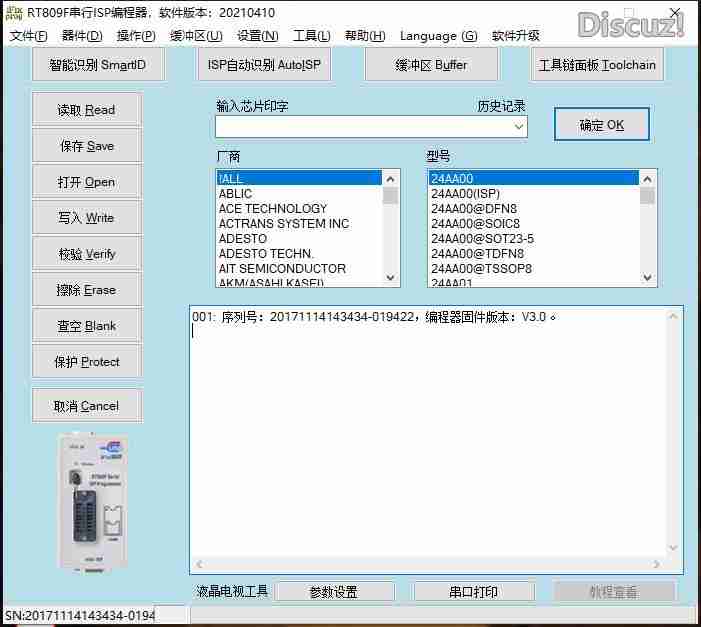The image size is (701, 627).
Task: Select model 24AA00@TDFN8
Action: 534,254
